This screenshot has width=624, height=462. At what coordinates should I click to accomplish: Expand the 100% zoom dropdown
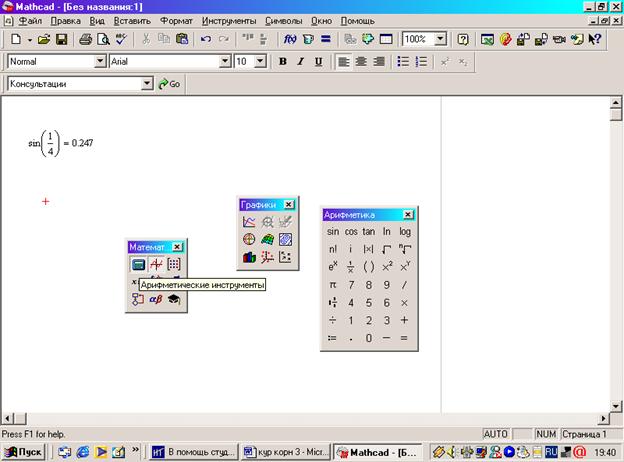coord(441,40)
